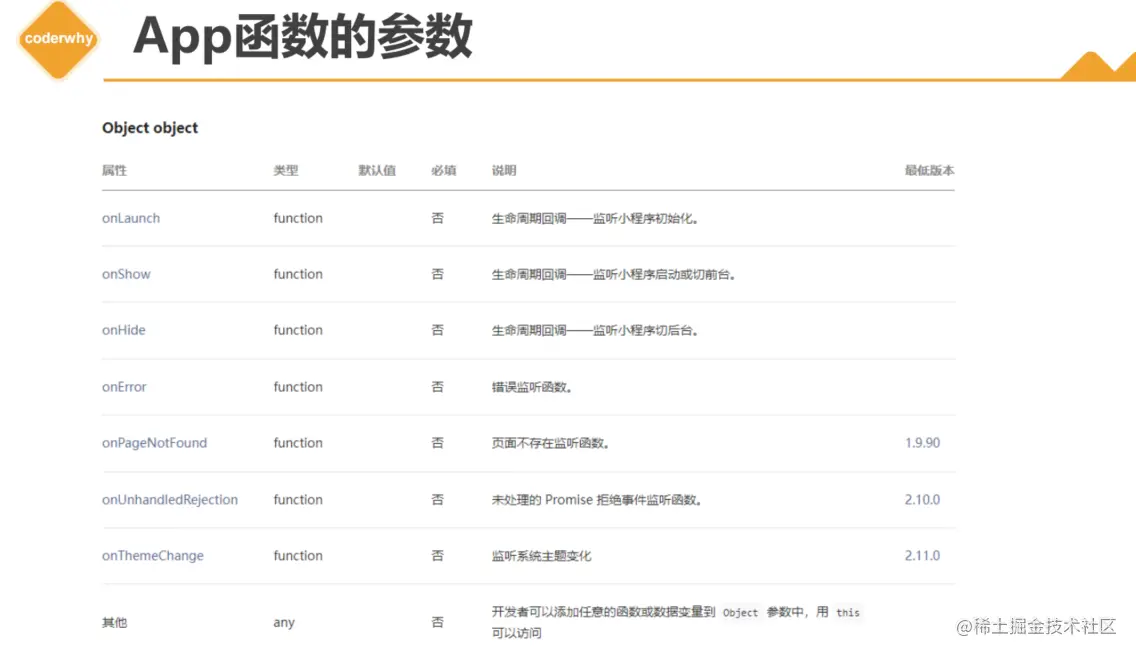
Task: Open the onPageNotFound property link
Action: [x=154, y=443]
